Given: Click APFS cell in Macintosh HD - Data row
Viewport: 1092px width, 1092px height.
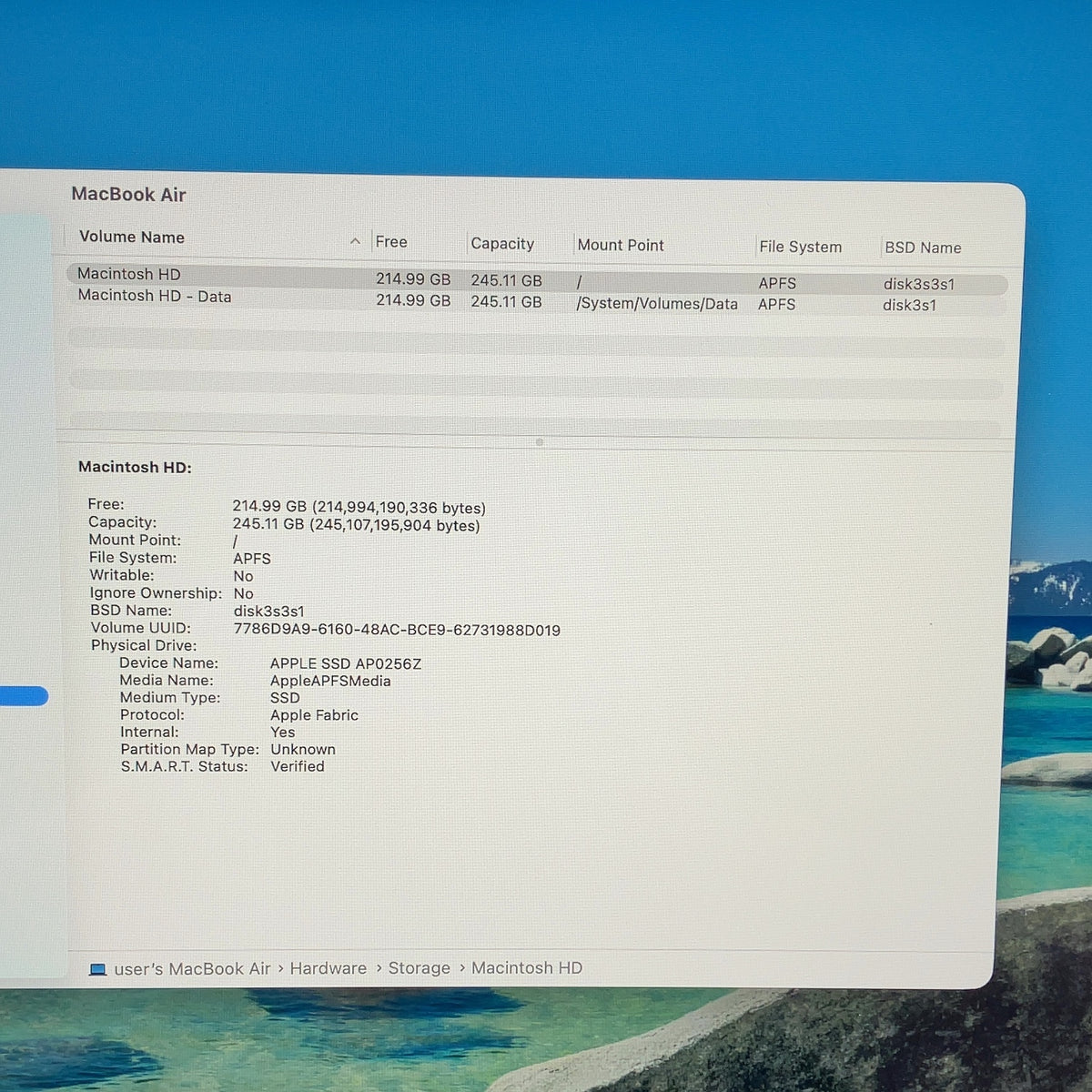Looking at the screenshot, I should click(776, 304).
